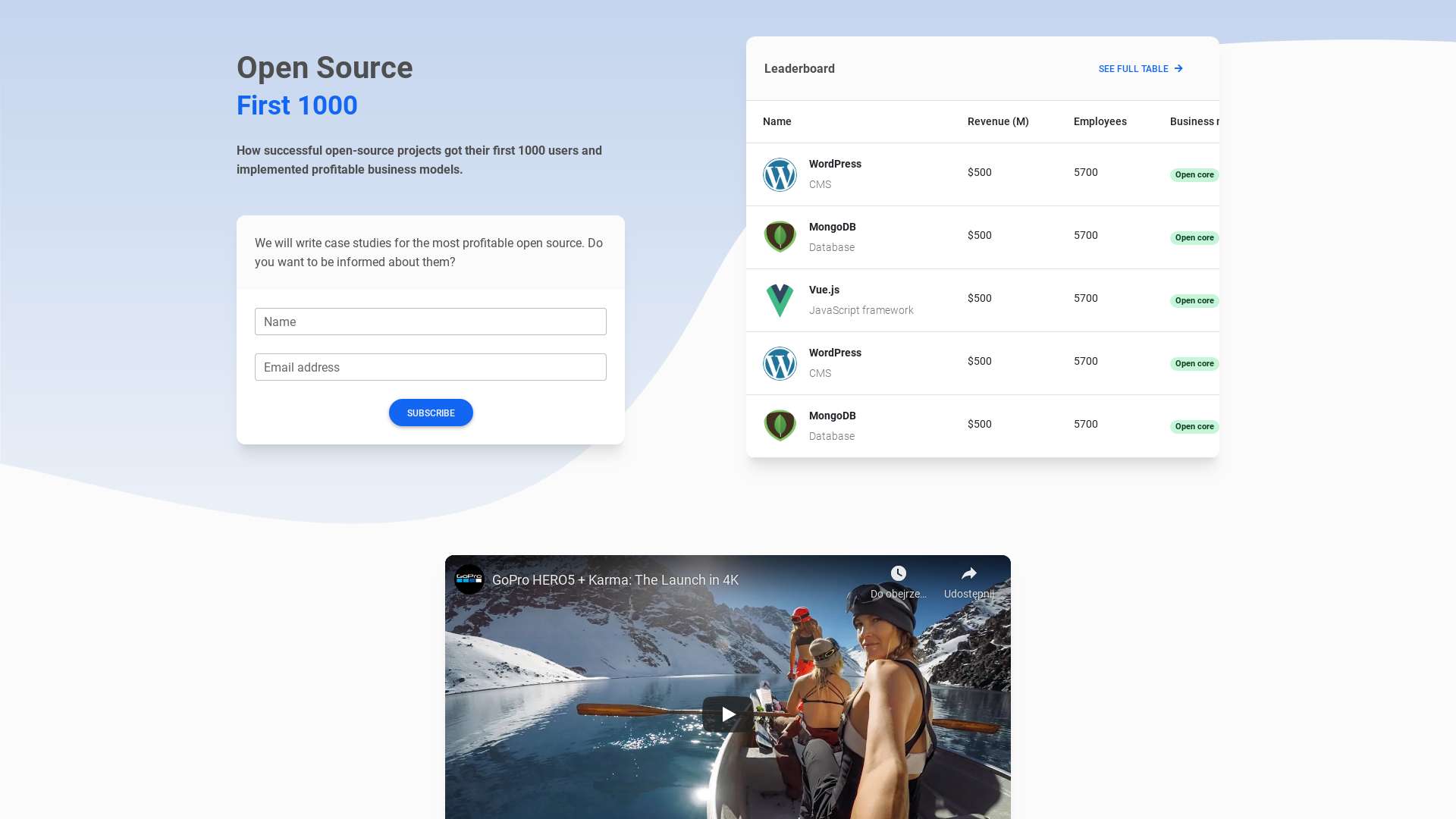Open the GoPro video title link
This screenshot has height=819, width=1456.
pos(614,580)
